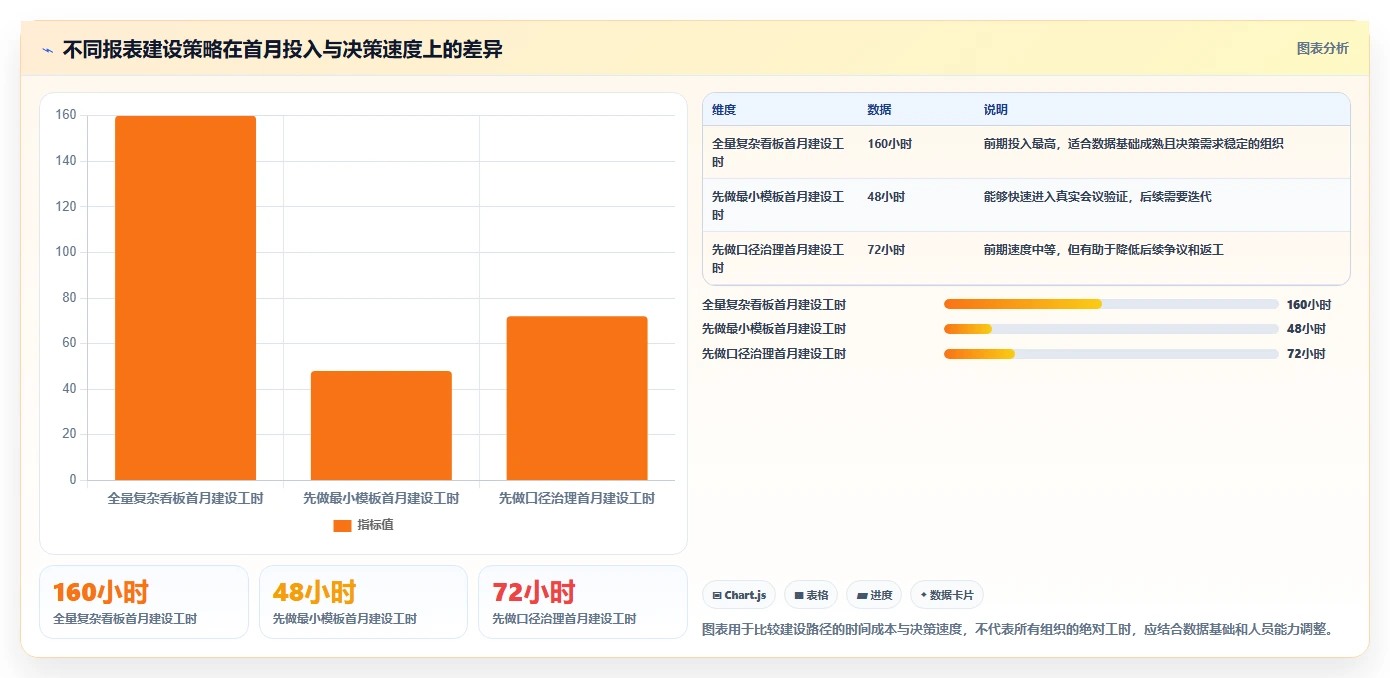The height and width of the screenshot is (678, 1390).
Task: Click the 先做口径治理首月建设工时 progress label
Action: point(774,354)
